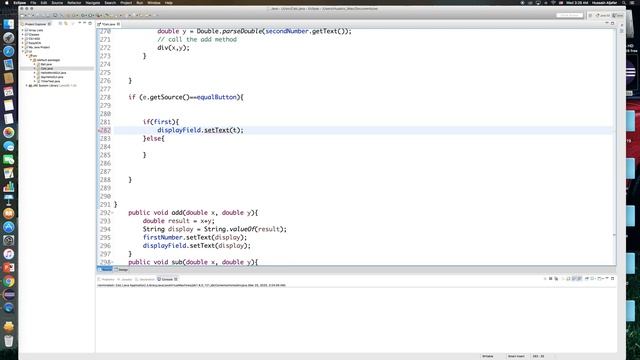Select the Cal.java editor tab
The width and height of the screenshot is (640, 360).
point(109,24)
